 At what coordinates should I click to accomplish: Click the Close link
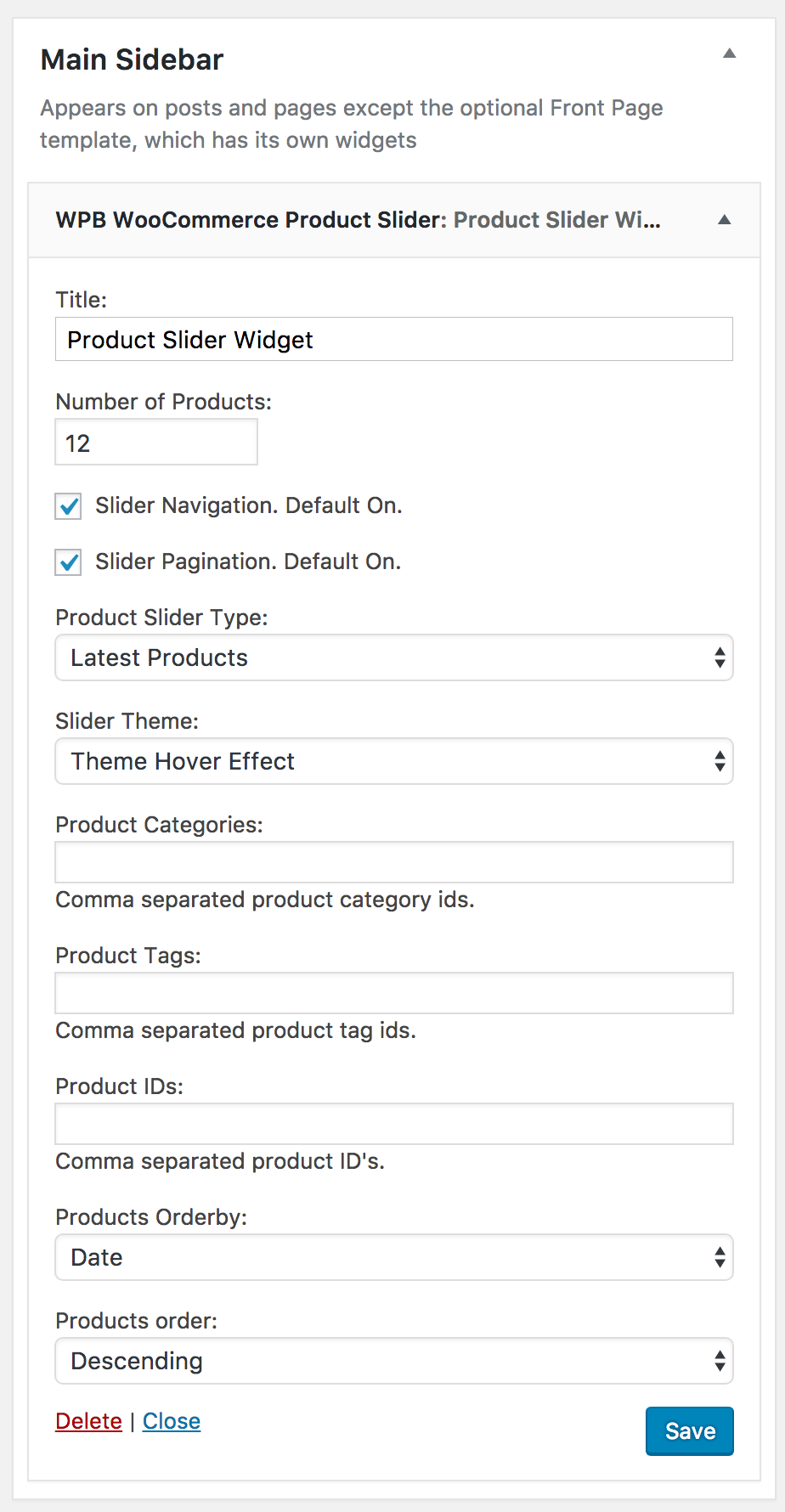coord(172,1421)
